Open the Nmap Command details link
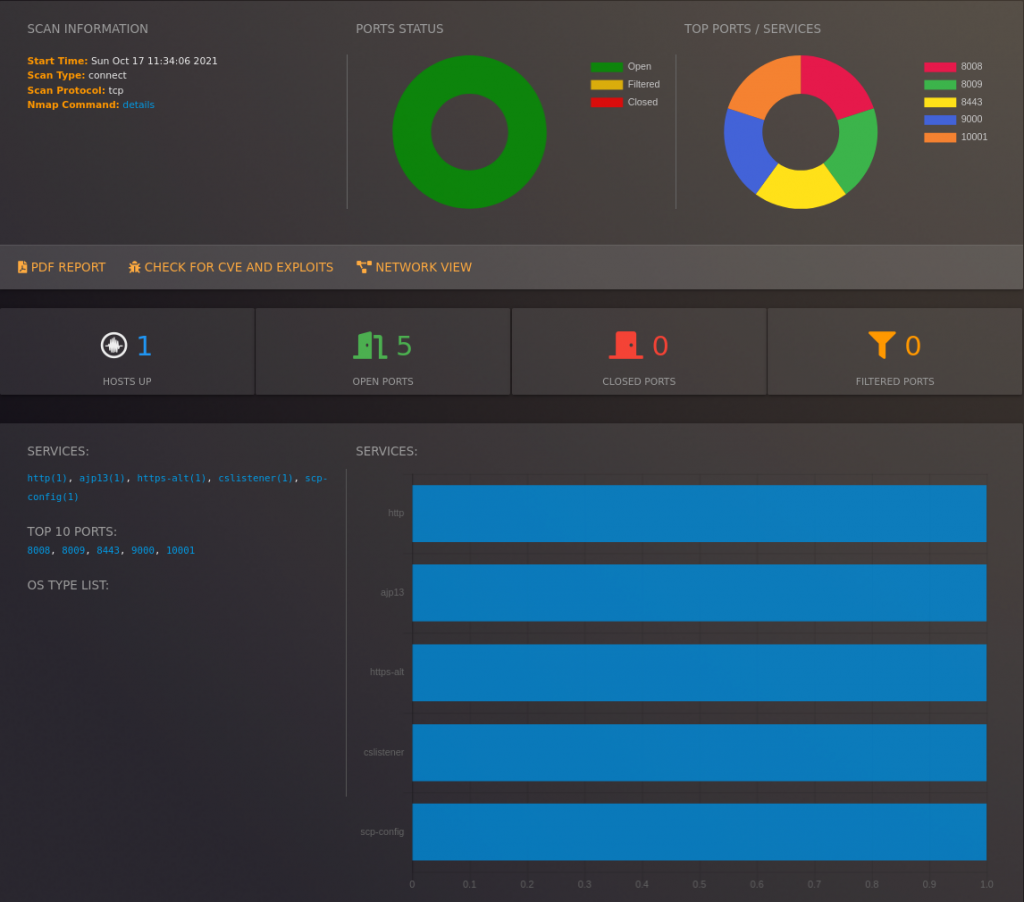Screen dimensions: 1024x902 (138, 105)
